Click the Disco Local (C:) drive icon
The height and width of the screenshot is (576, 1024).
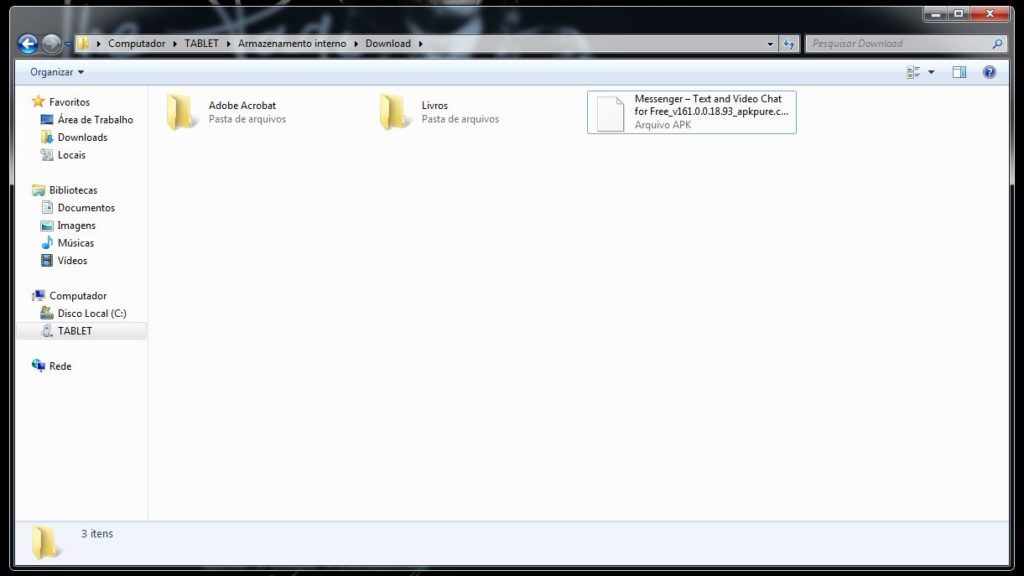47,313
